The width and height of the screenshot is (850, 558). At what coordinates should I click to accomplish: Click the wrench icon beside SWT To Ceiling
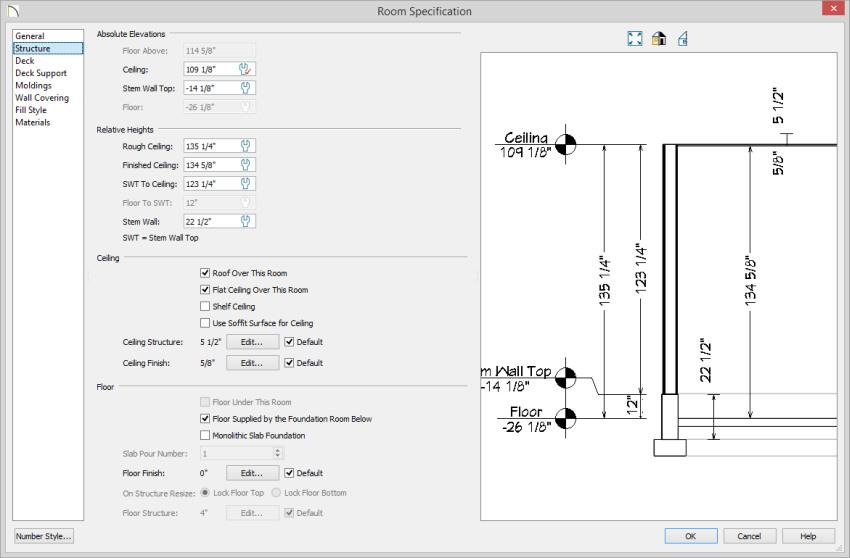pos(245,184)
